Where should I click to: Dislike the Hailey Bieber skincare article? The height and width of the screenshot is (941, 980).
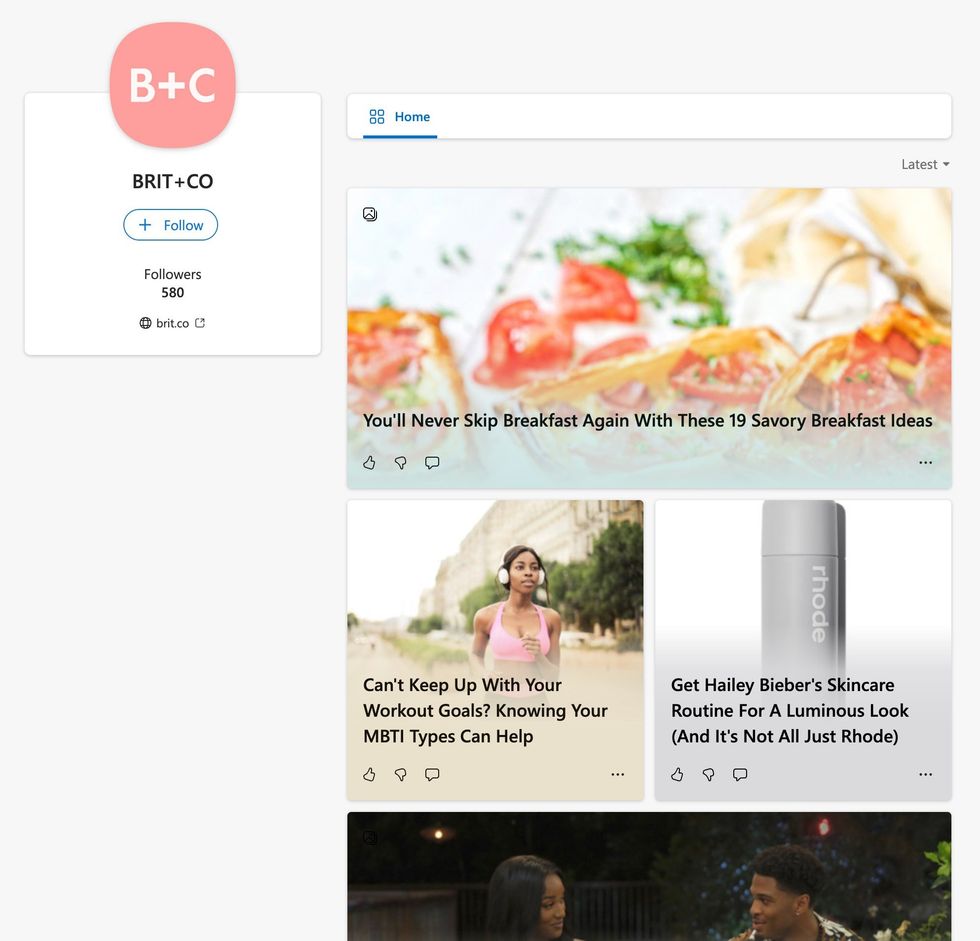tap(709, 774)
